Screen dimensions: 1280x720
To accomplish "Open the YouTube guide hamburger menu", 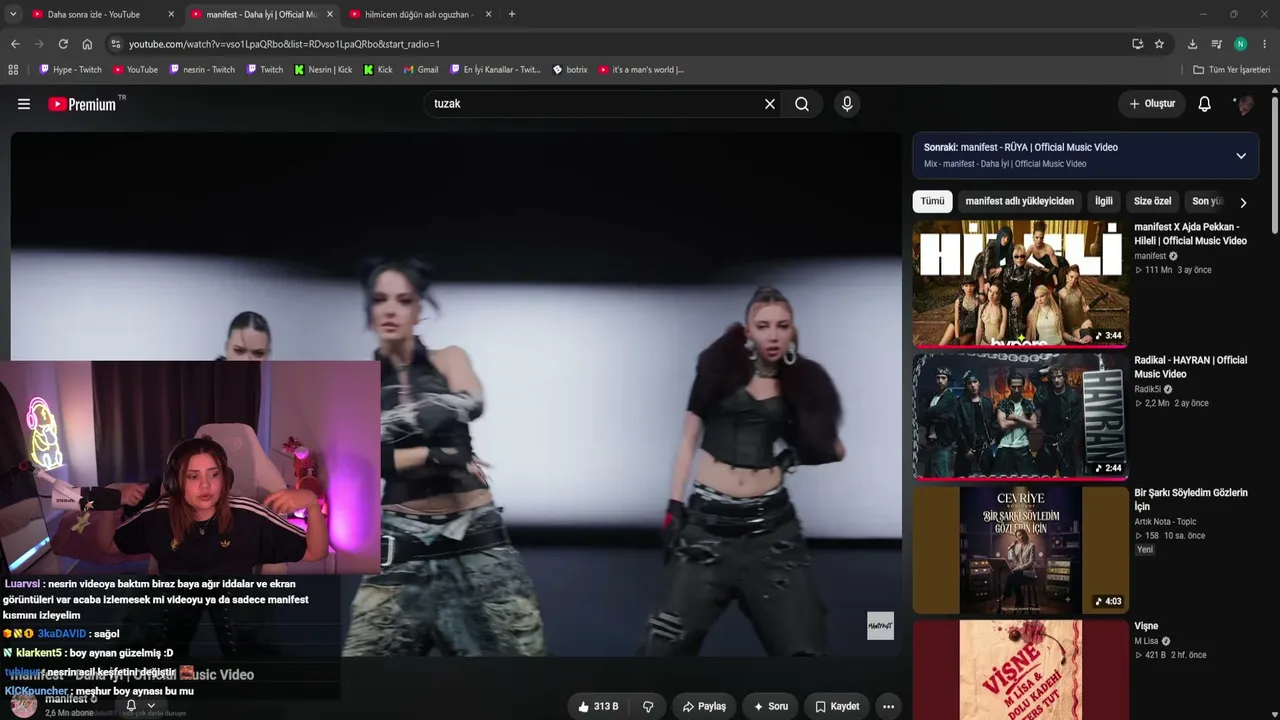I will pyautogui.click(x=24, y=104).
